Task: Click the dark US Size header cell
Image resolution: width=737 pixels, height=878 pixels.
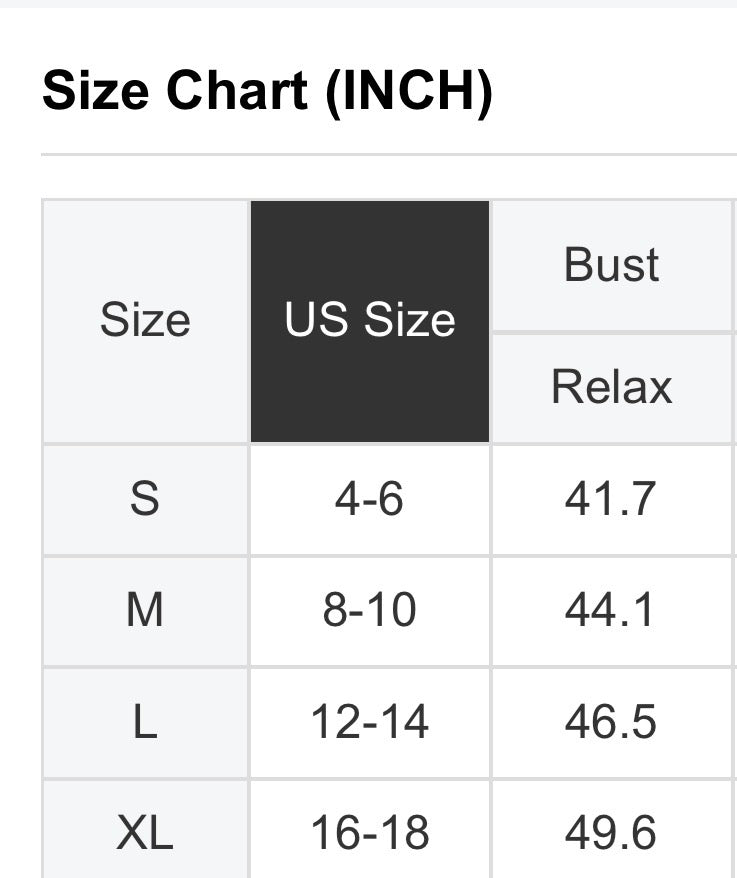Action: tap(370, 321)
